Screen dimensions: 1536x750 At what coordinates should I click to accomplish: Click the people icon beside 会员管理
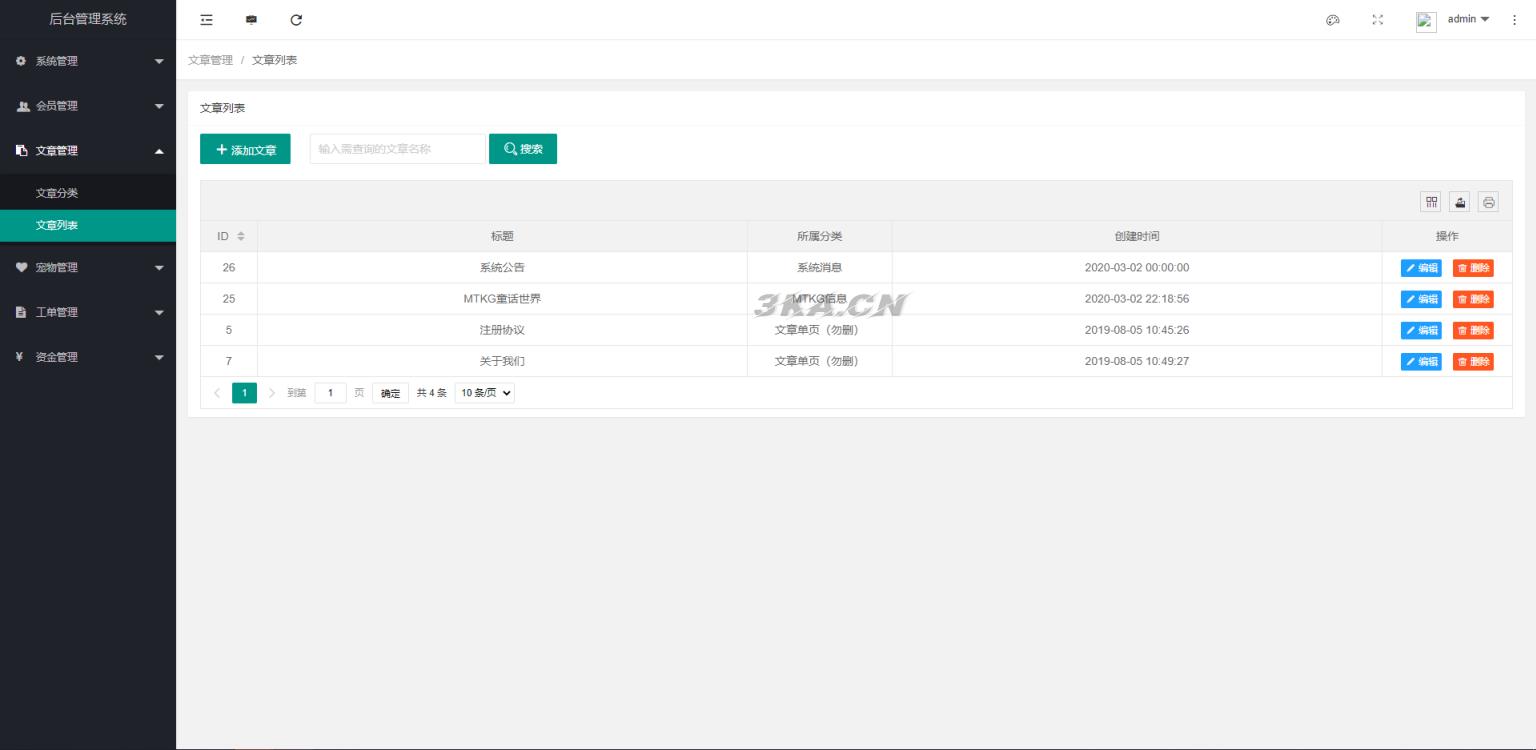pyautogui.click(x=22, y=106)
